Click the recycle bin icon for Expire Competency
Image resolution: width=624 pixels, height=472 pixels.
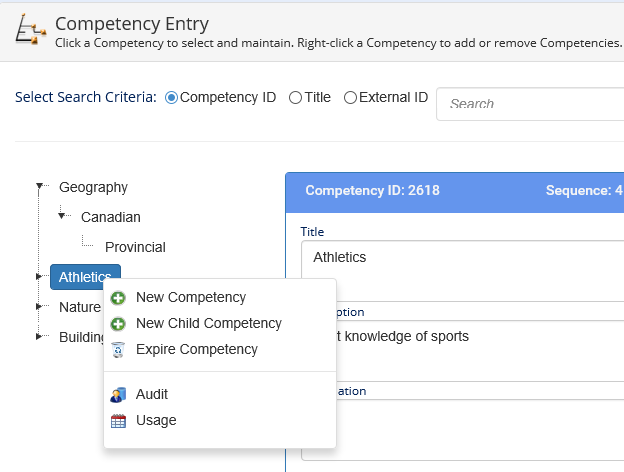[x=118, y=349]
